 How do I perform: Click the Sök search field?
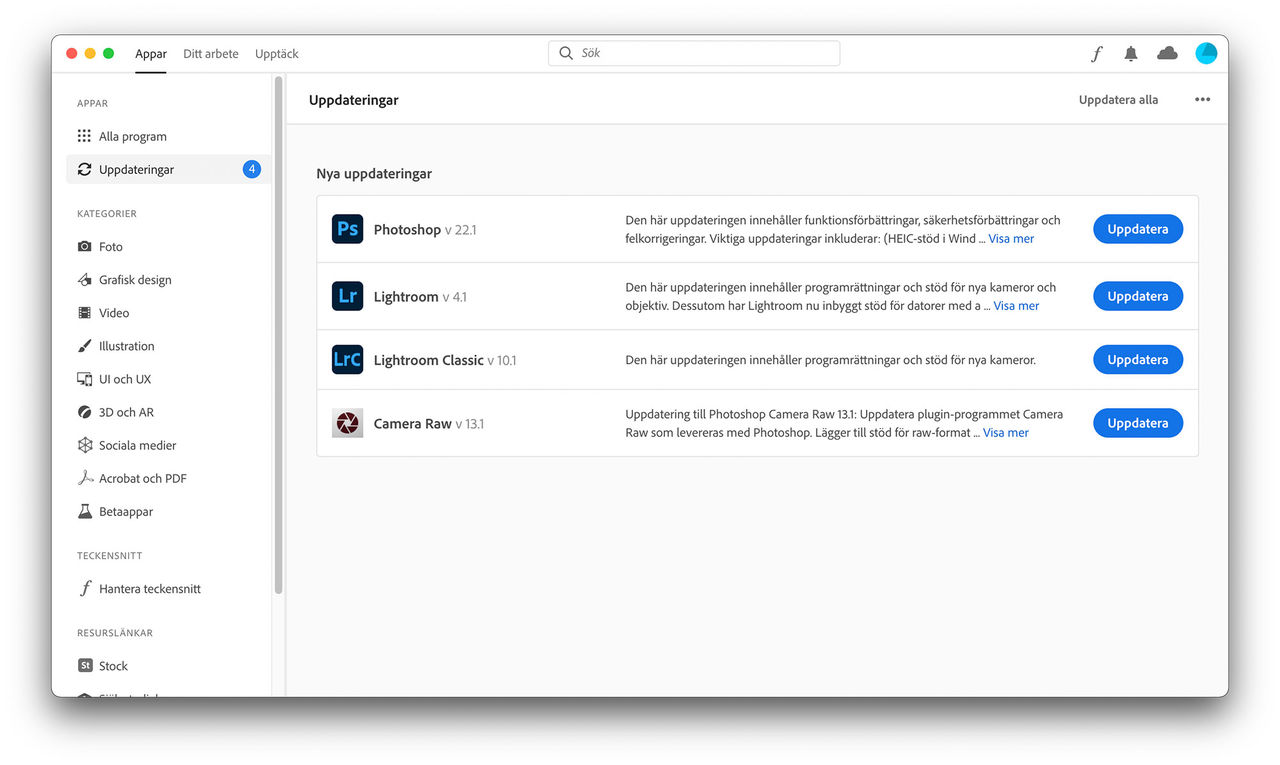click(694, 53)
